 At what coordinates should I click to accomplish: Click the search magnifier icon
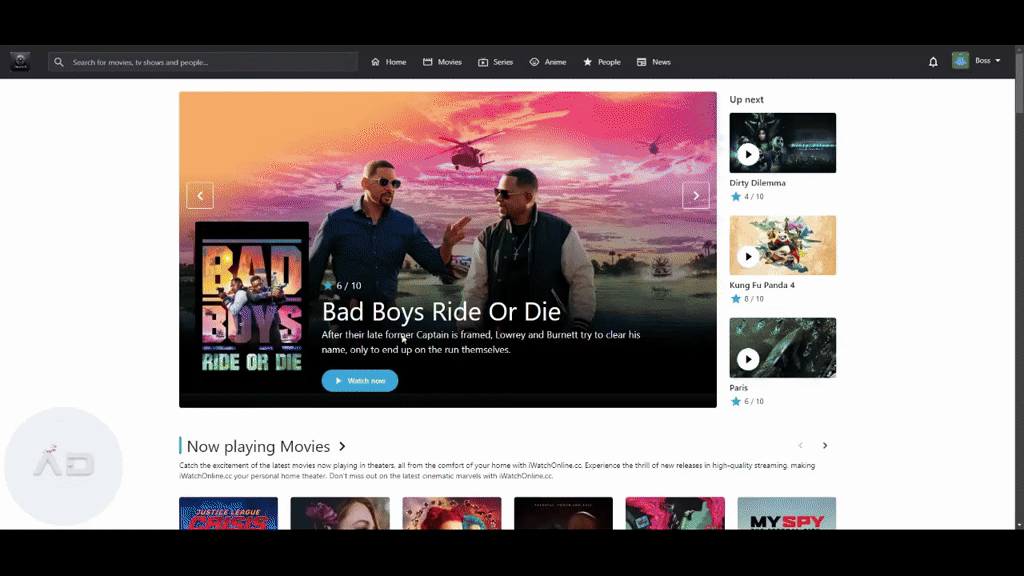[59, 62]
